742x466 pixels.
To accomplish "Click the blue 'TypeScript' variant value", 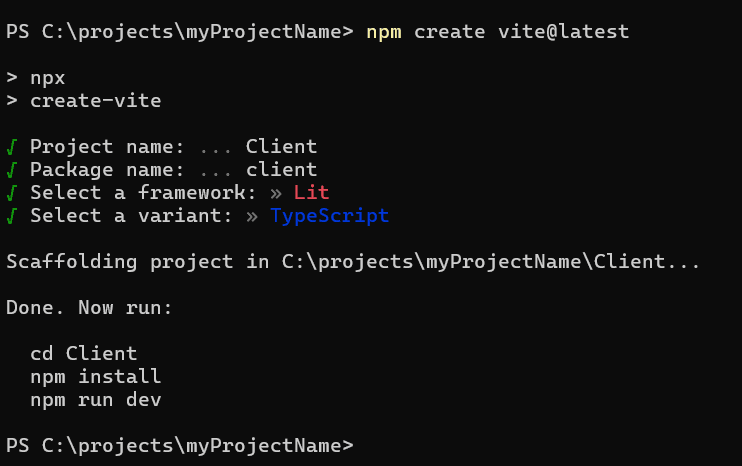I will click(329, 216).
